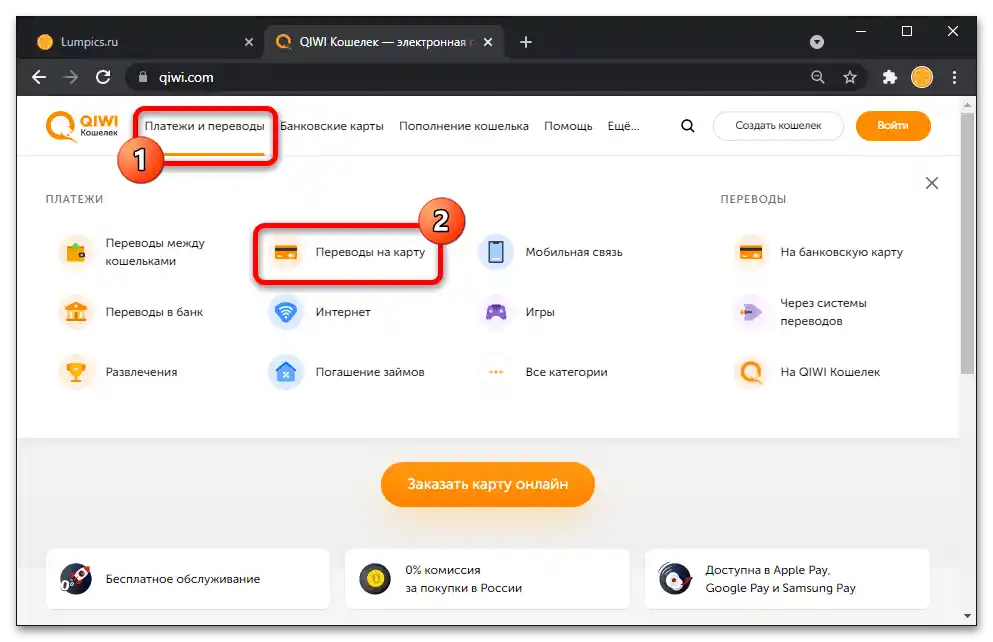
Task: Open the site search magnifier icon
Action: tap(688, 126)
